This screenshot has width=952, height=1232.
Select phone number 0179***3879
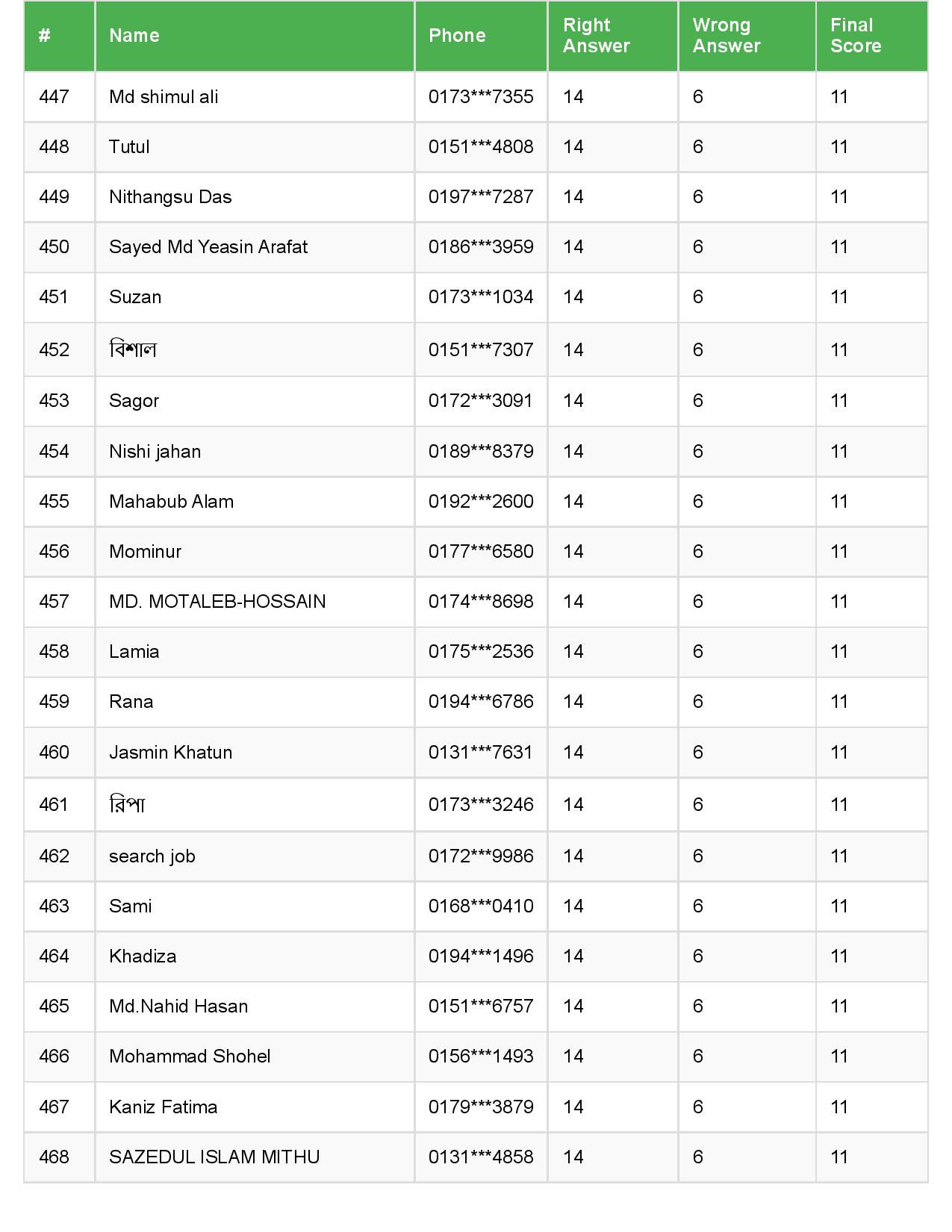tap(481, 1107)
